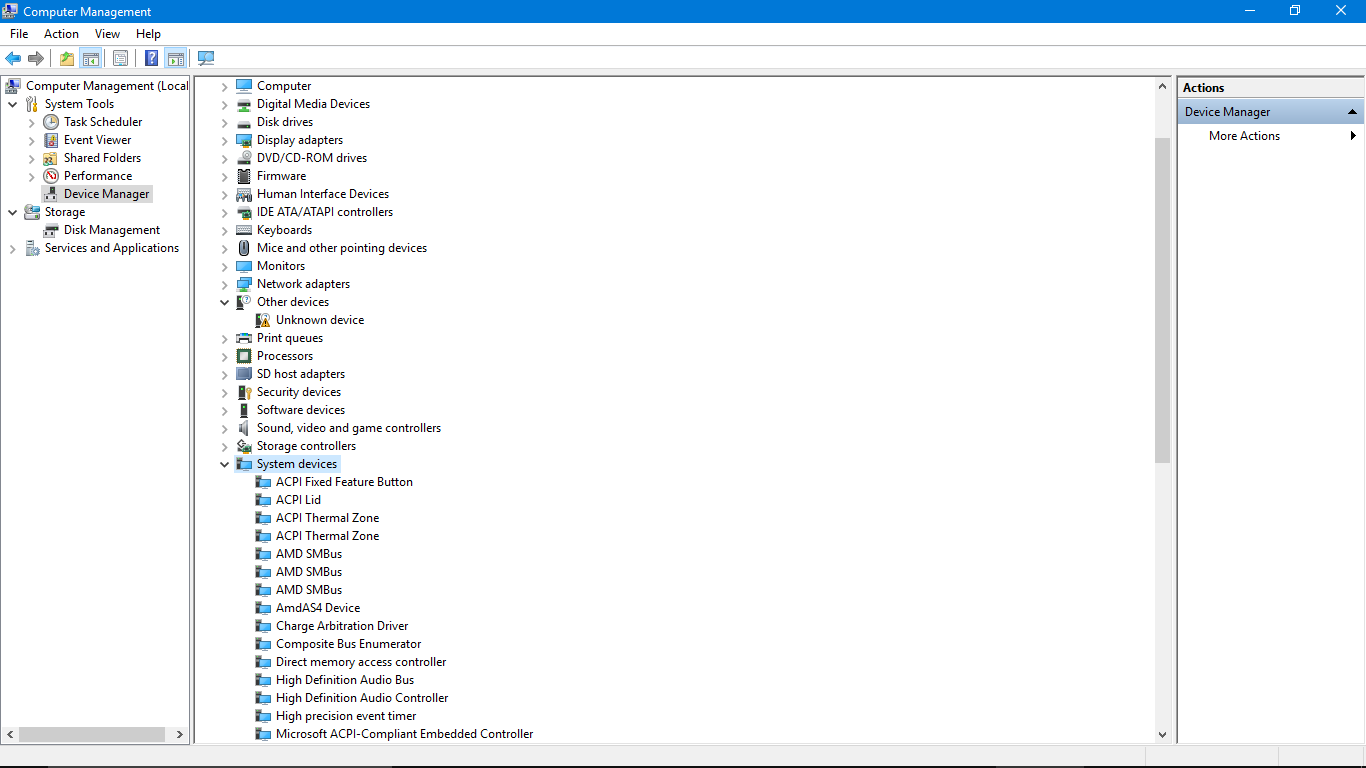This screenshot has width=1366, height=768.
Task: Collapse the Storage tree node
Action: point(12,212)
